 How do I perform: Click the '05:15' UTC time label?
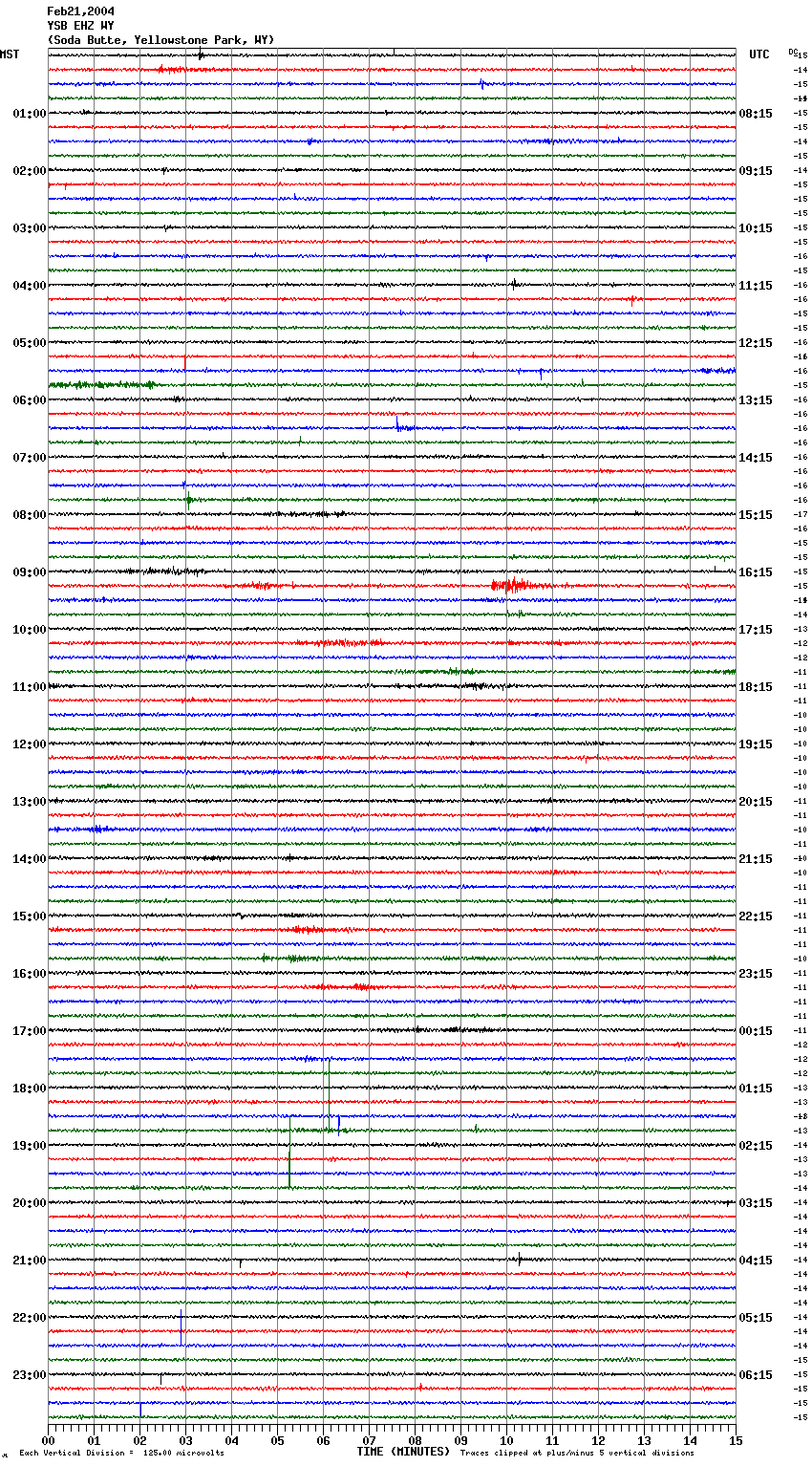pyautogui.click(x=756, y=1318)
